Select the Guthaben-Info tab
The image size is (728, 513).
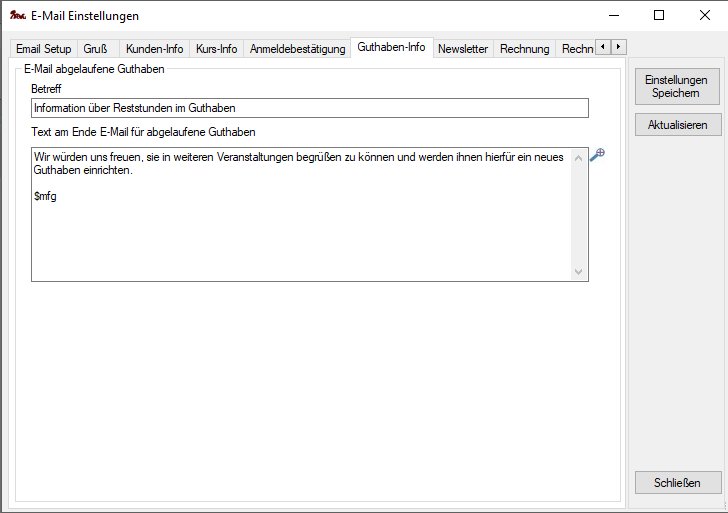click(391, 48)
